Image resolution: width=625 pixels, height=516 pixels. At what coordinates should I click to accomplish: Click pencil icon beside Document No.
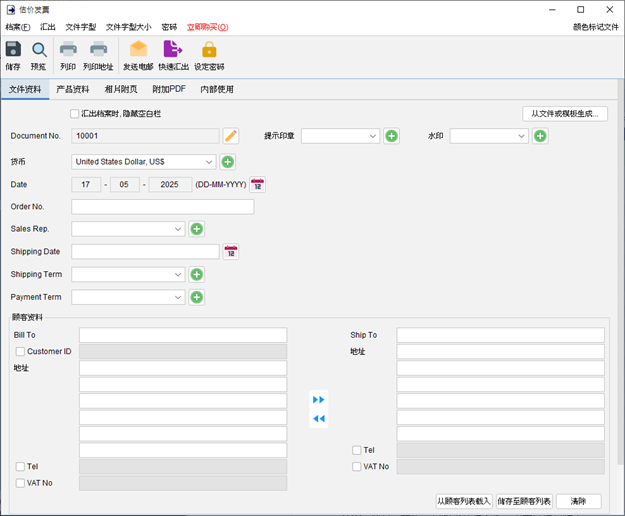(x=231, y=136)
